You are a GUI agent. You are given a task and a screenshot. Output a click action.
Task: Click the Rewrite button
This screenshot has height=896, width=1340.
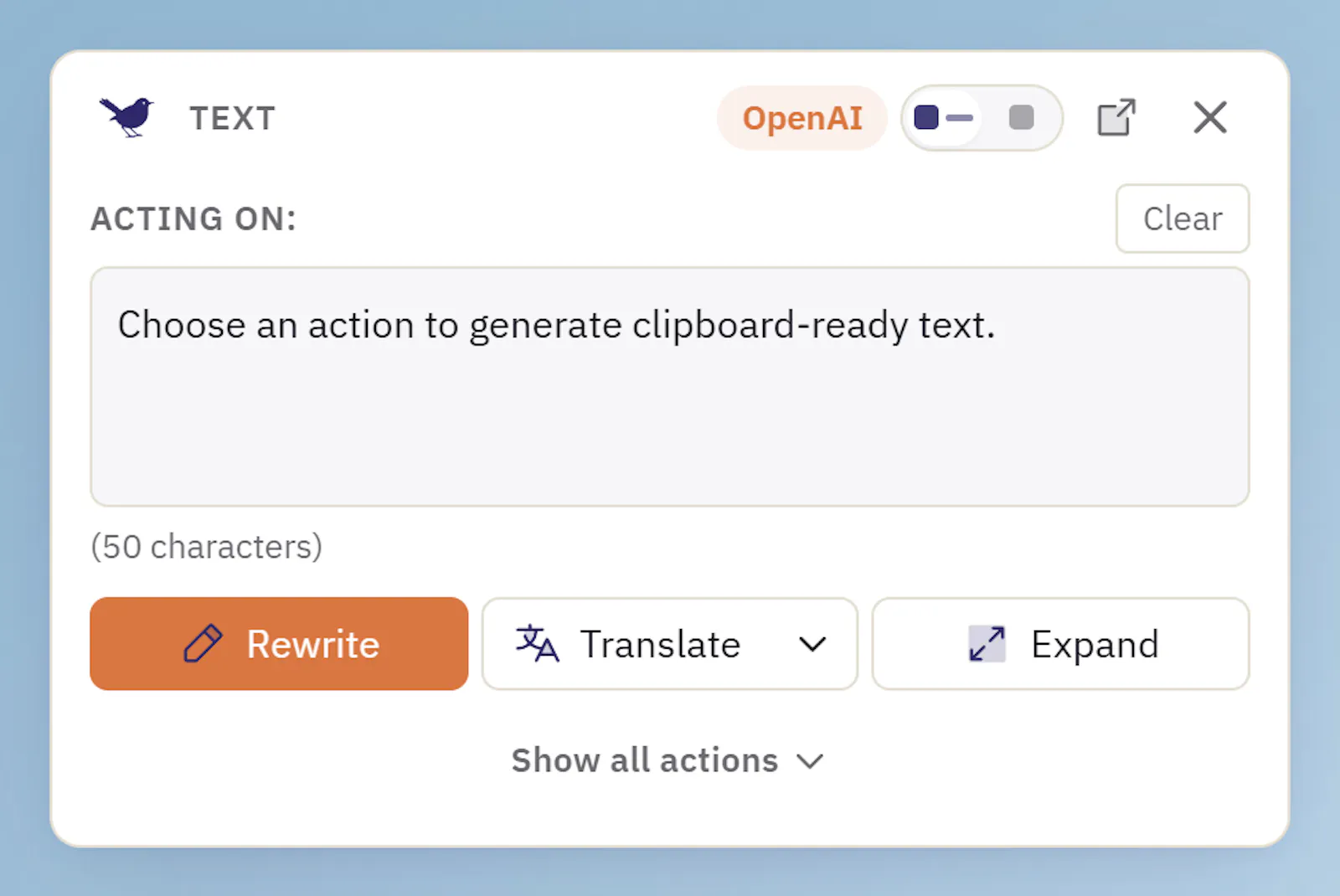(x=279, y=644)
